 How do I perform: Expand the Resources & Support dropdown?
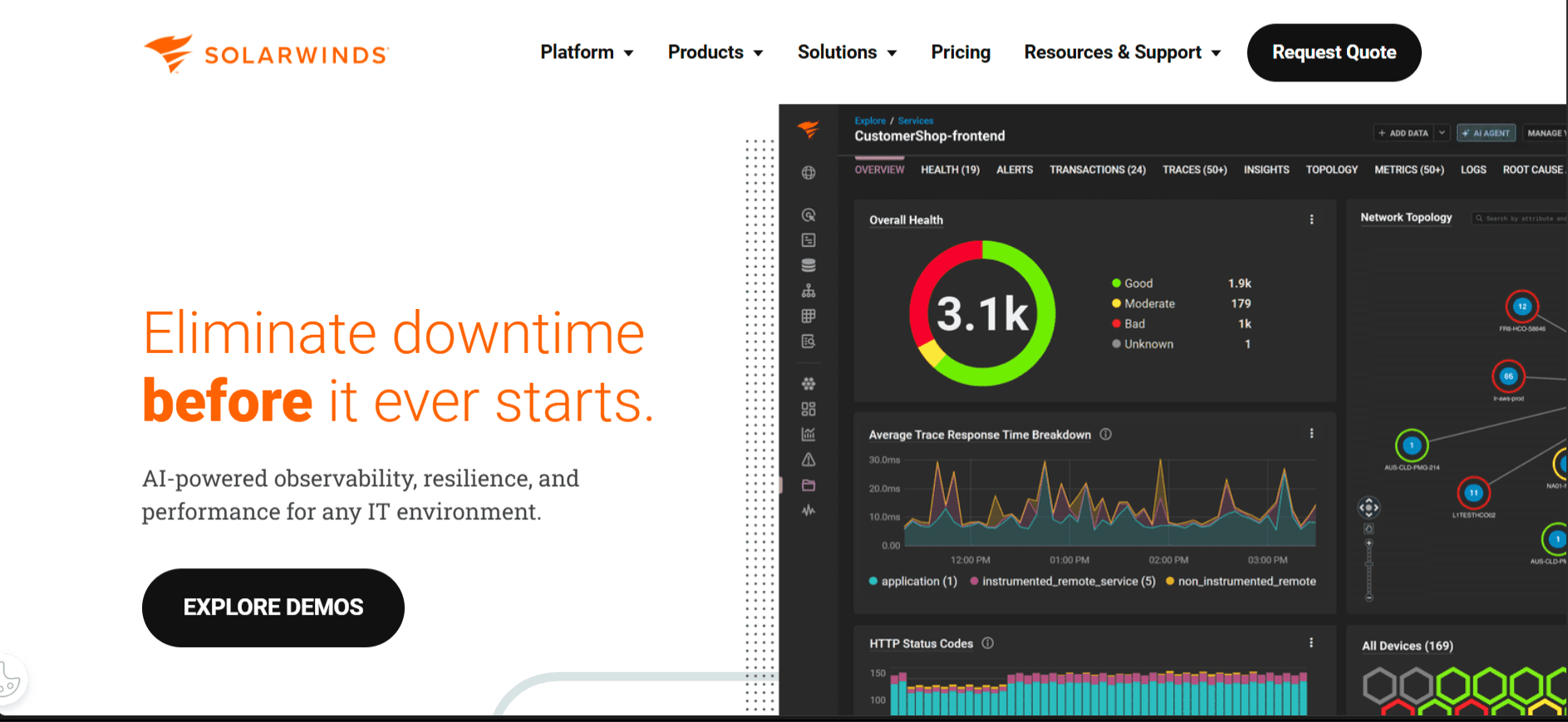click(x=1123, y=52)
